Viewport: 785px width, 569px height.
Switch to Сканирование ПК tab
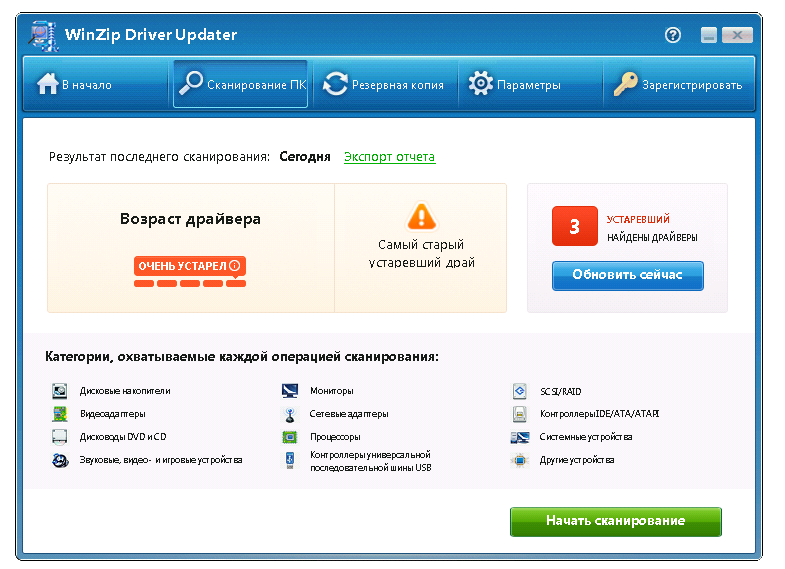(x=240, y=84)
